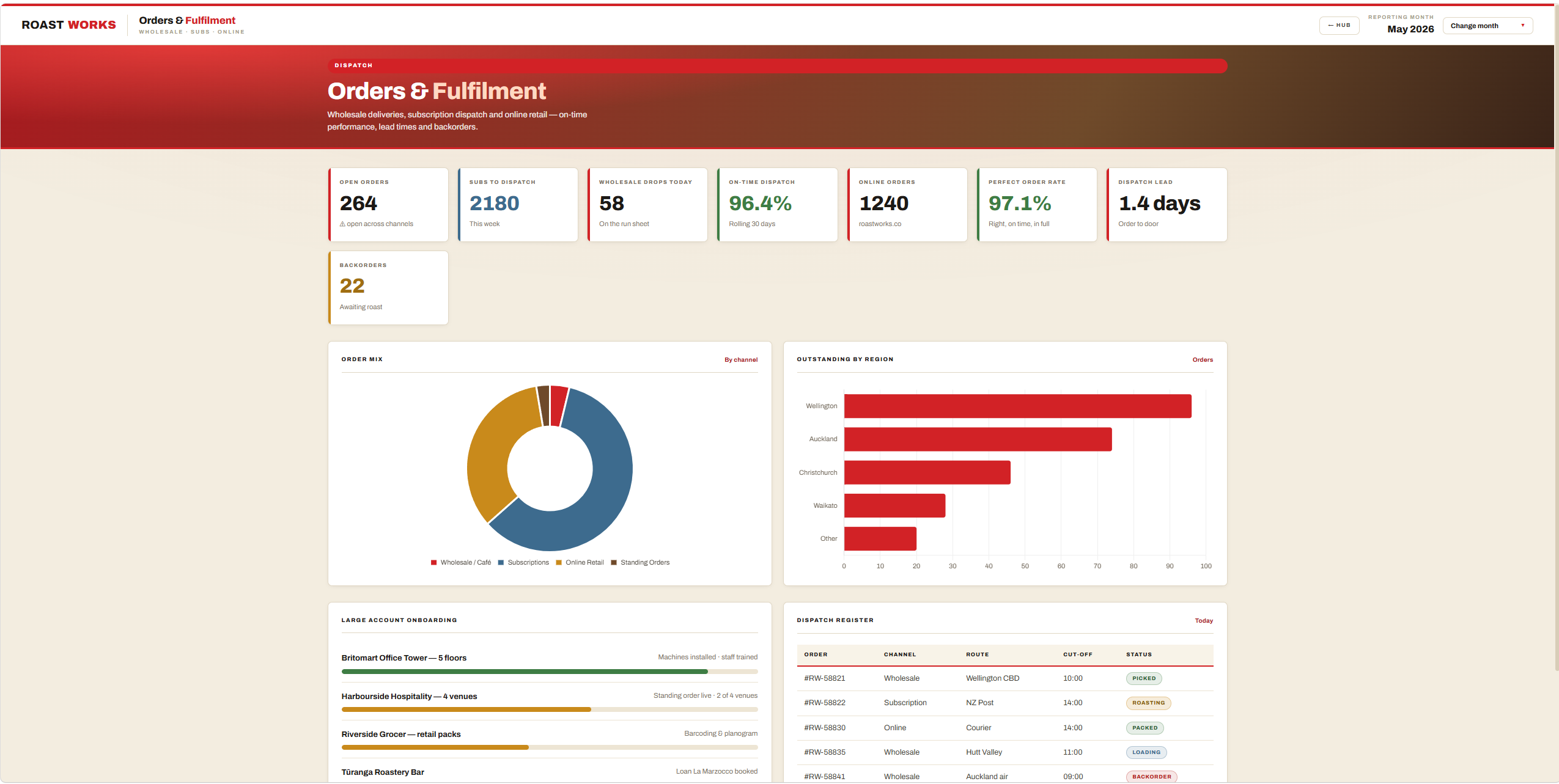Click the Harbourside Hospitality progress bar

[x=550, y=709]
